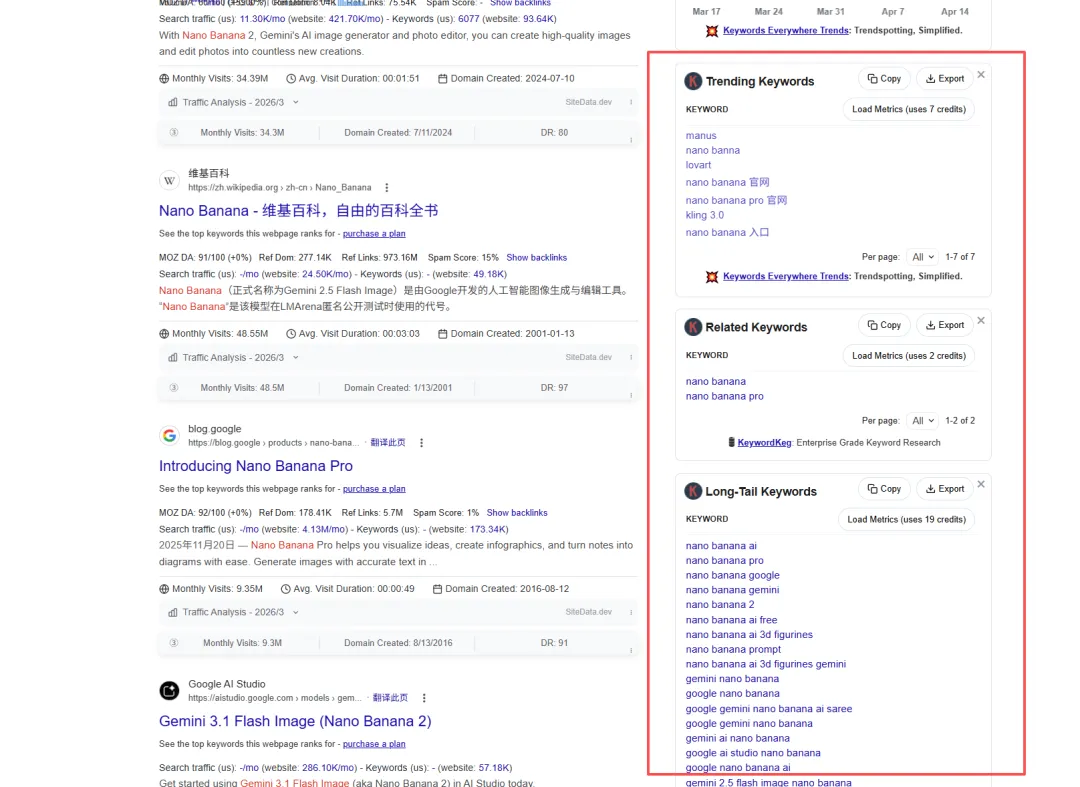Open more options for Wikipedia result
The image size is (1080, 787).
pyautogui.click(x=386, y=187)
